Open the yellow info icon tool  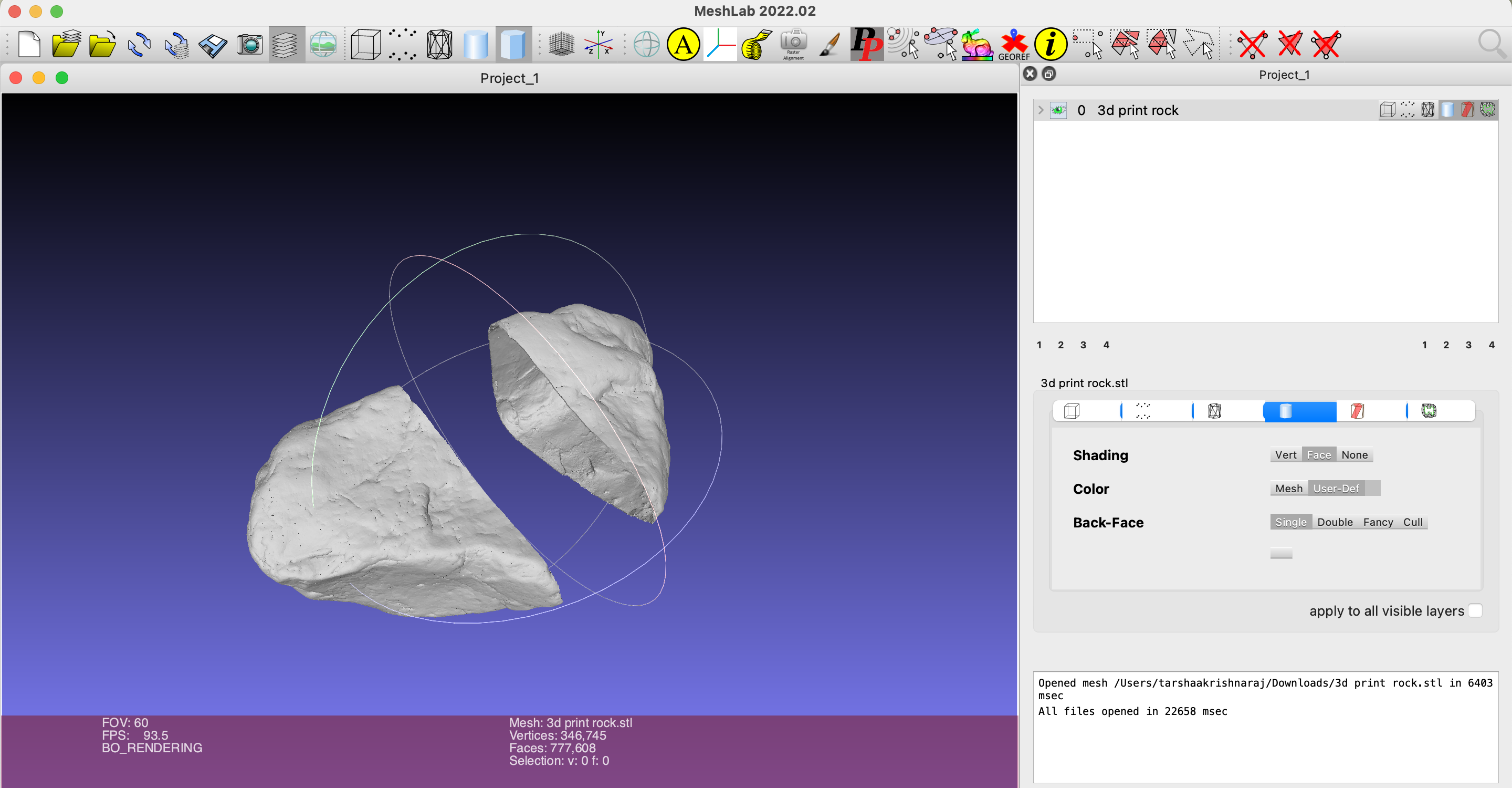click(1050, 44)
